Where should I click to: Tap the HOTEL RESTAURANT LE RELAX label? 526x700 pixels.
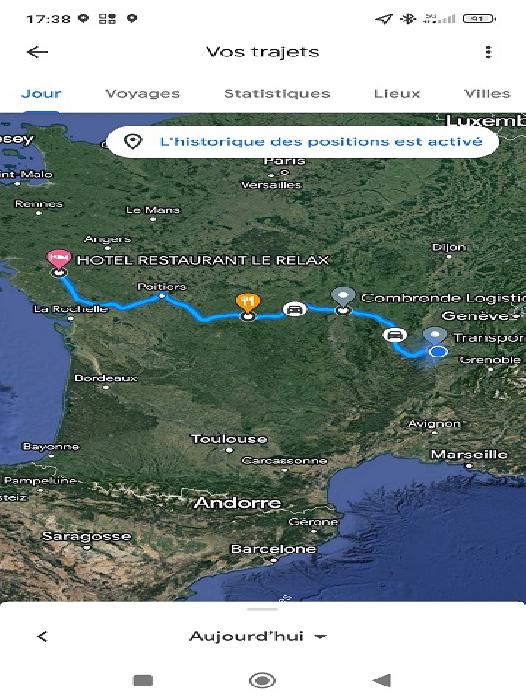click(203, 260)
